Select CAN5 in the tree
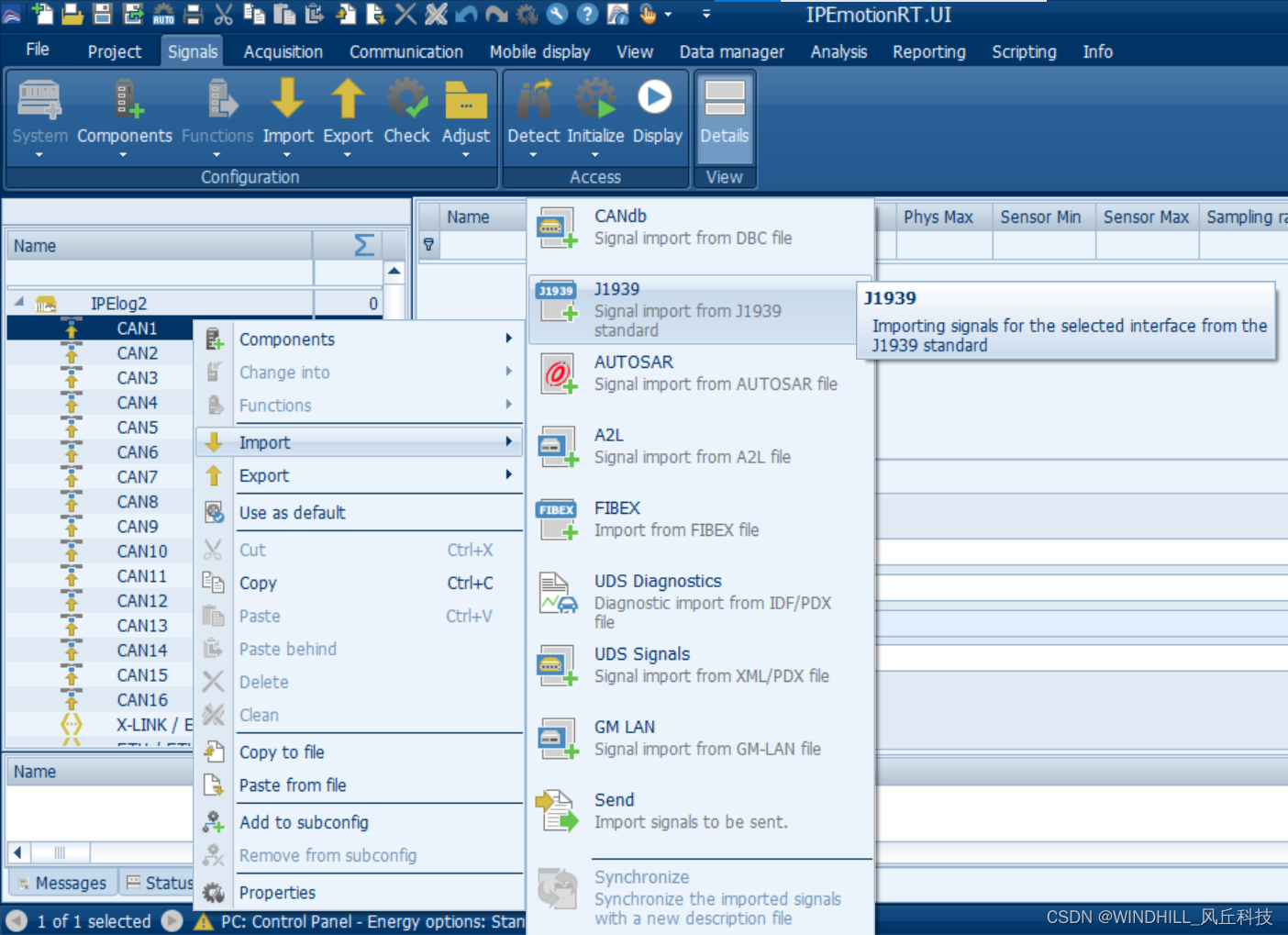Image resolution: width=1288 pixels, height=935 pixels. 137,427
